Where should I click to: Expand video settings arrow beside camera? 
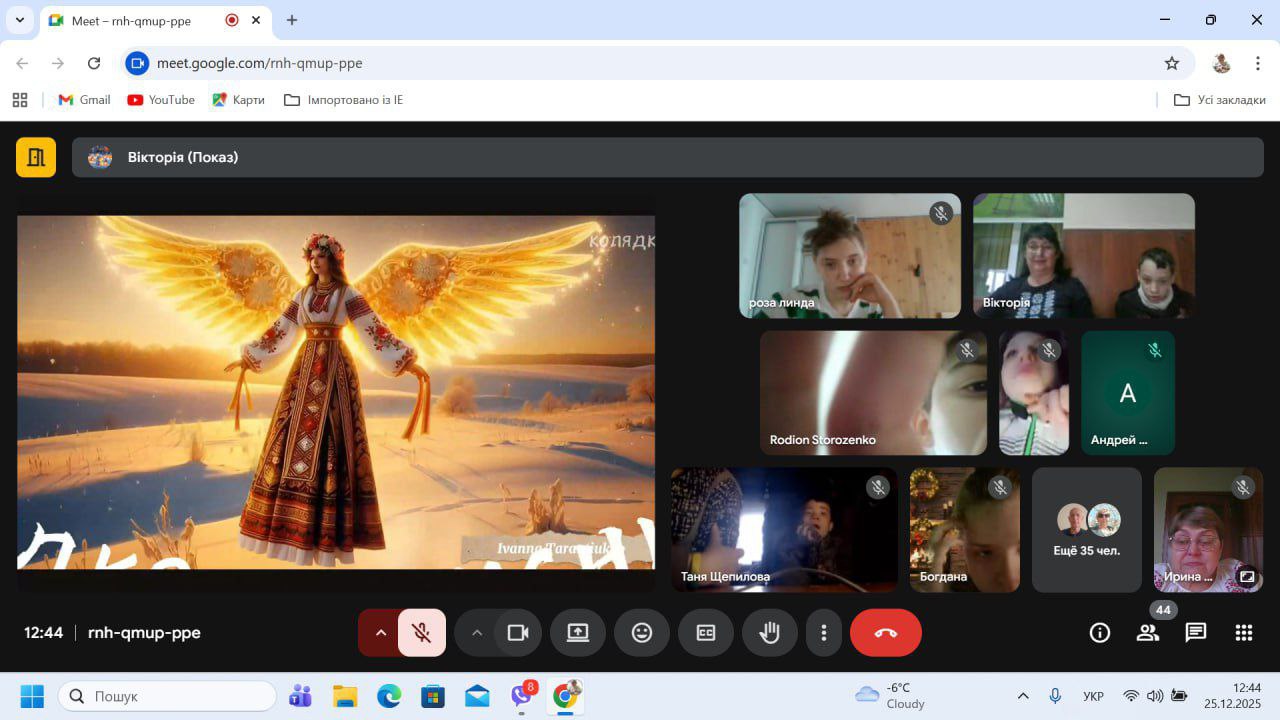point(476,633)
